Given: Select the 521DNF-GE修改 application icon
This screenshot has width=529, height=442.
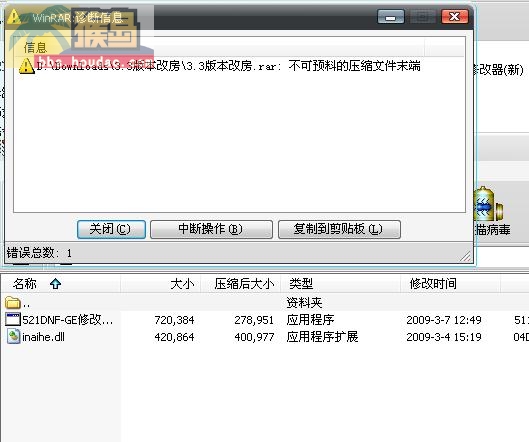Looking at the screenshot, I should 13,320.
